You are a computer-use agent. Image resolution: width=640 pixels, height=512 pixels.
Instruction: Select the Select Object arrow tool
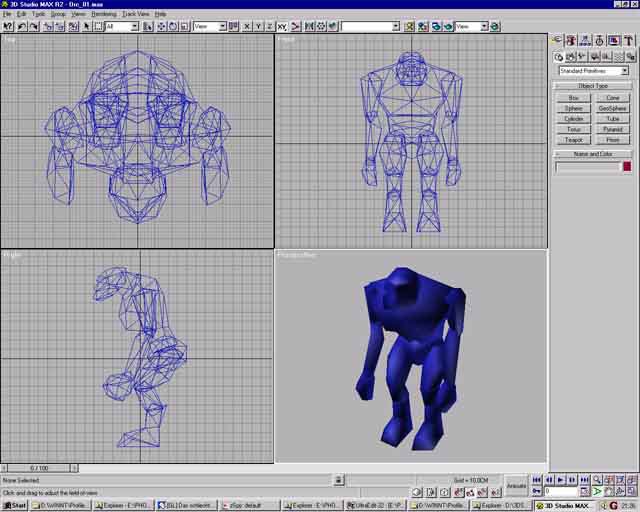85,26
